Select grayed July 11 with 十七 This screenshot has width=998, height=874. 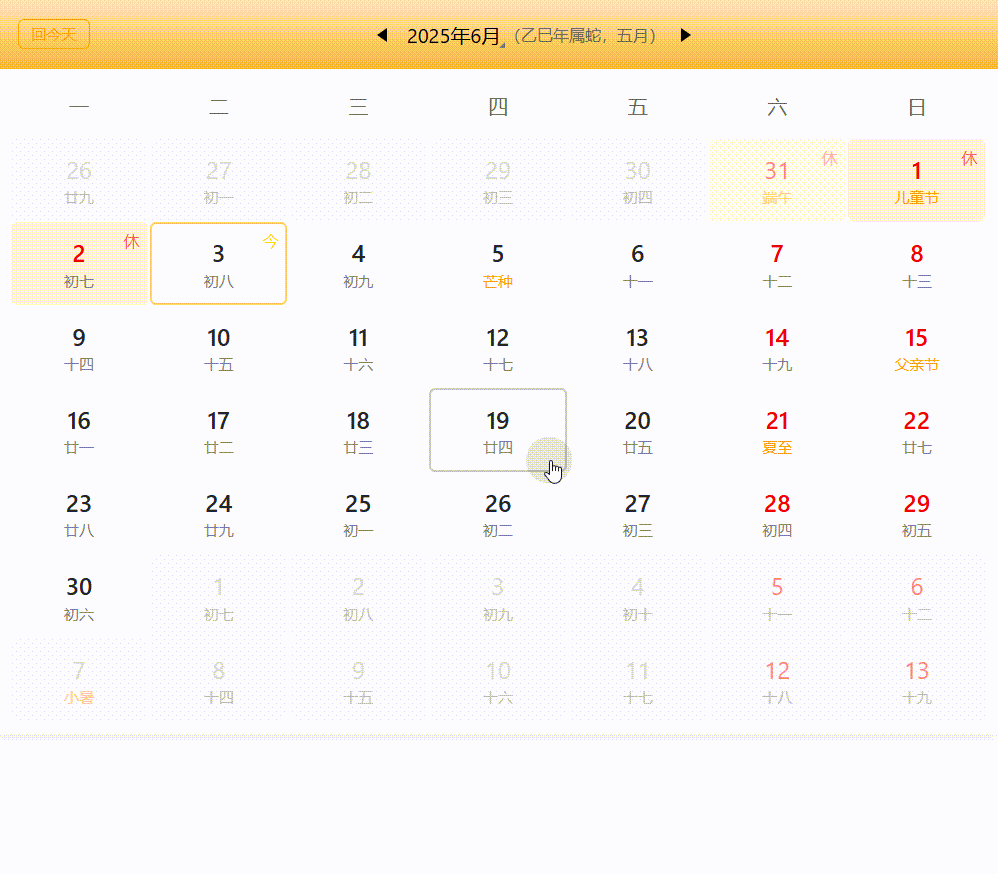[x=638, y=680]
